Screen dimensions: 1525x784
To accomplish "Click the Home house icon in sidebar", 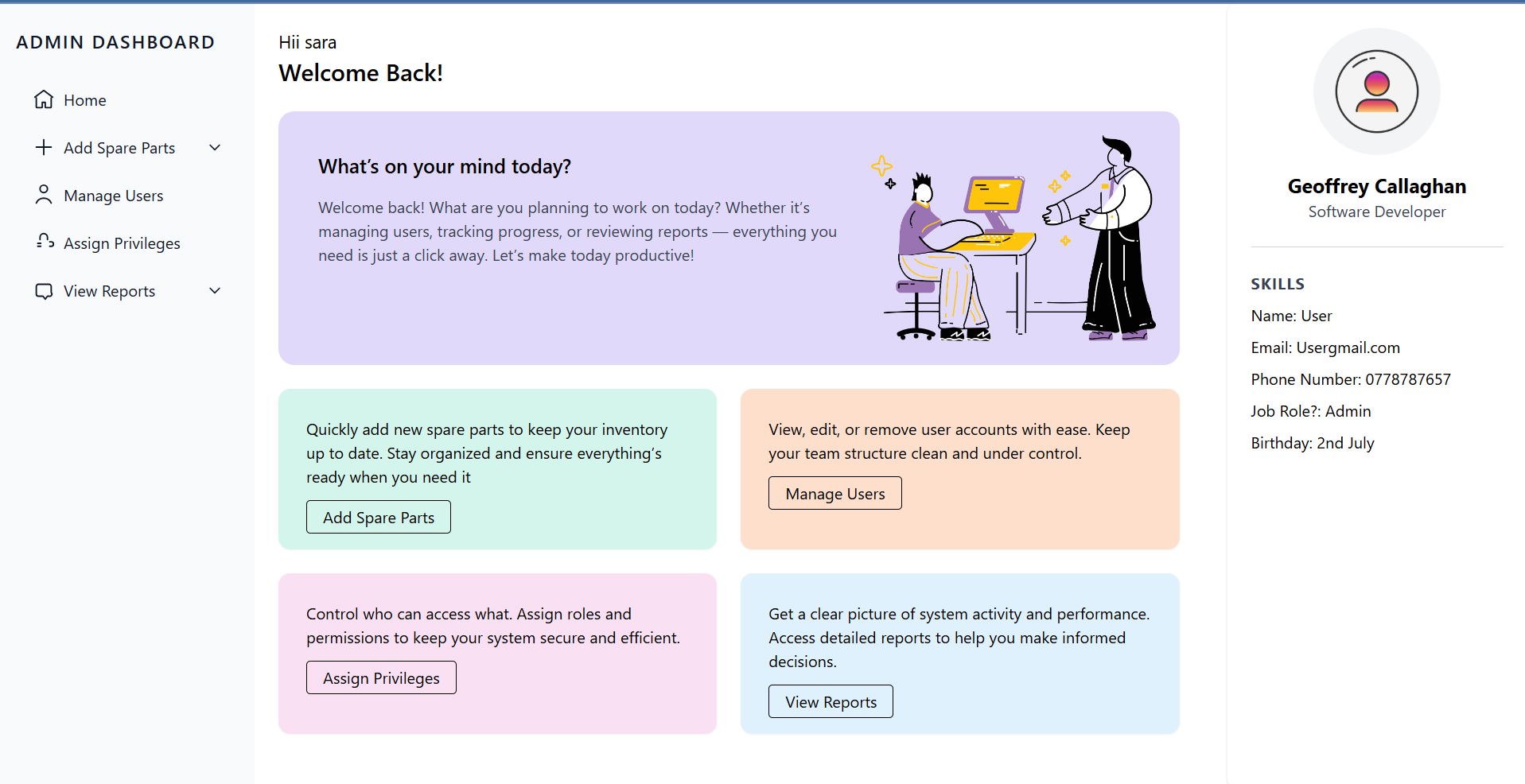I will coord(44,99).
